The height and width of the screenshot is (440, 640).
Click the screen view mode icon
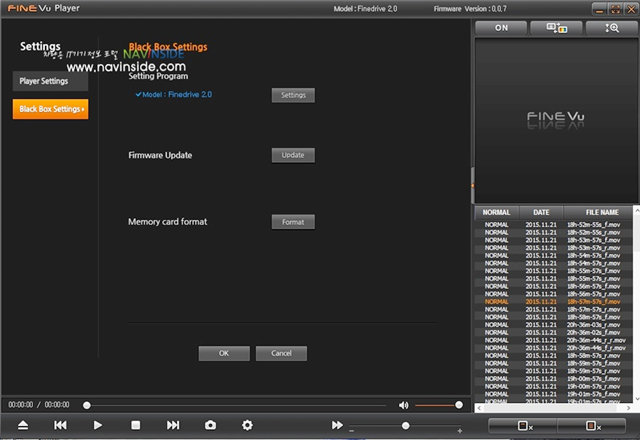click(x=557, y=28)
